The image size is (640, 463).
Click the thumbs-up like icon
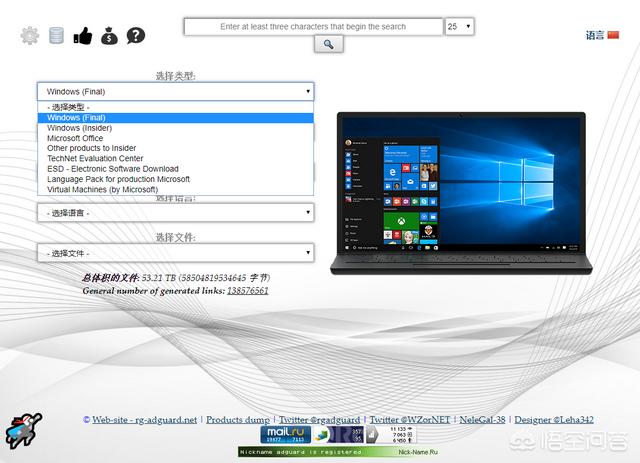pos(83,36)
